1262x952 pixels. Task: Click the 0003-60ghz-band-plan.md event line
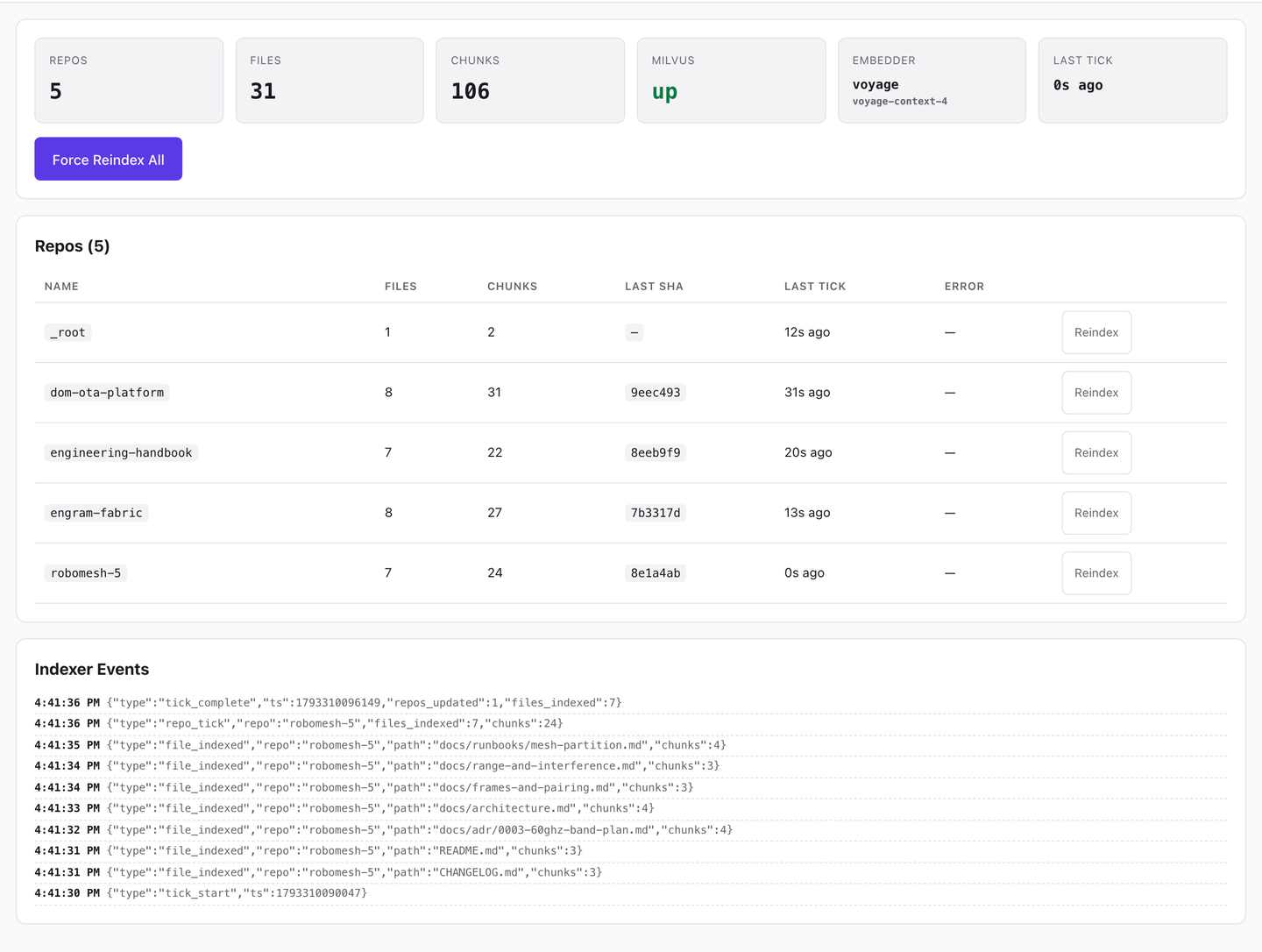(631, 830)
